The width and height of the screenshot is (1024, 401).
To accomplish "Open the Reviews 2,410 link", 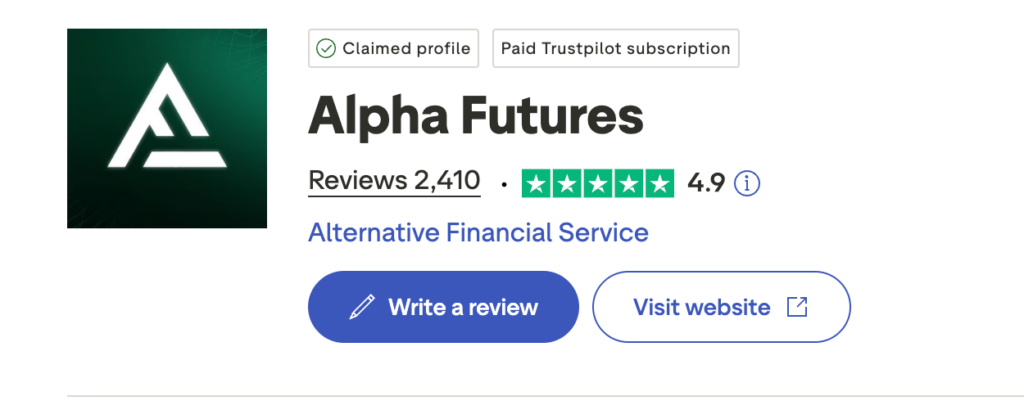I will click(394, 181).
